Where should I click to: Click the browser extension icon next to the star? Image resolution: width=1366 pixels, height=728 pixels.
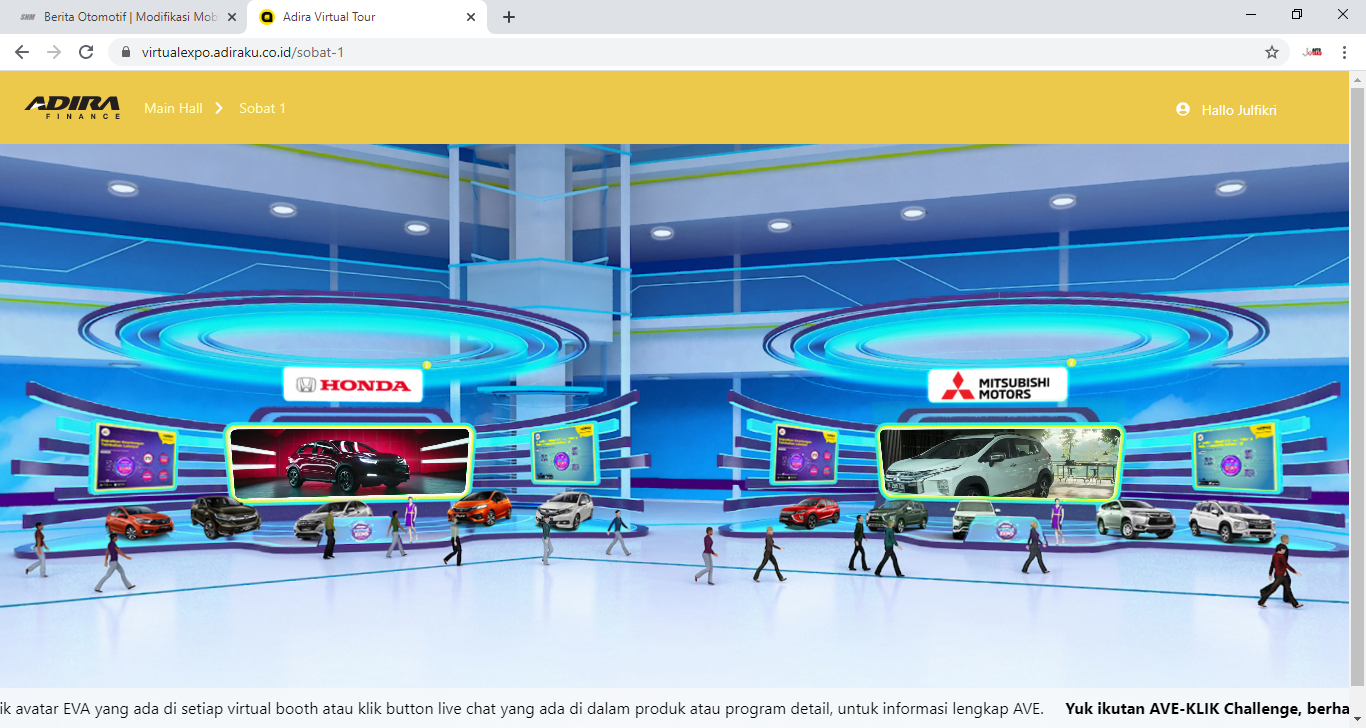[x=1312, y=52]
